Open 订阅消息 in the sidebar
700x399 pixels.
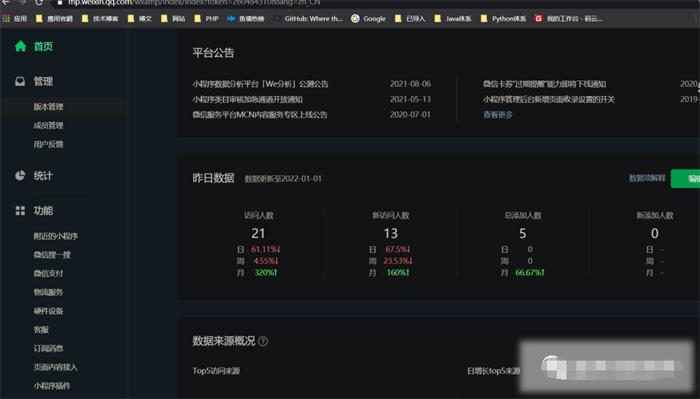pos(48,348)
